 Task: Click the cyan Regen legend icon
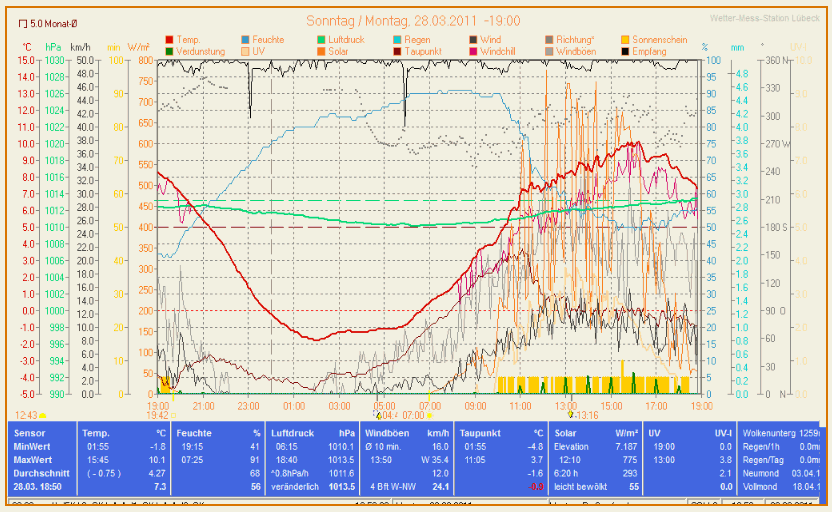pos(397,39)
